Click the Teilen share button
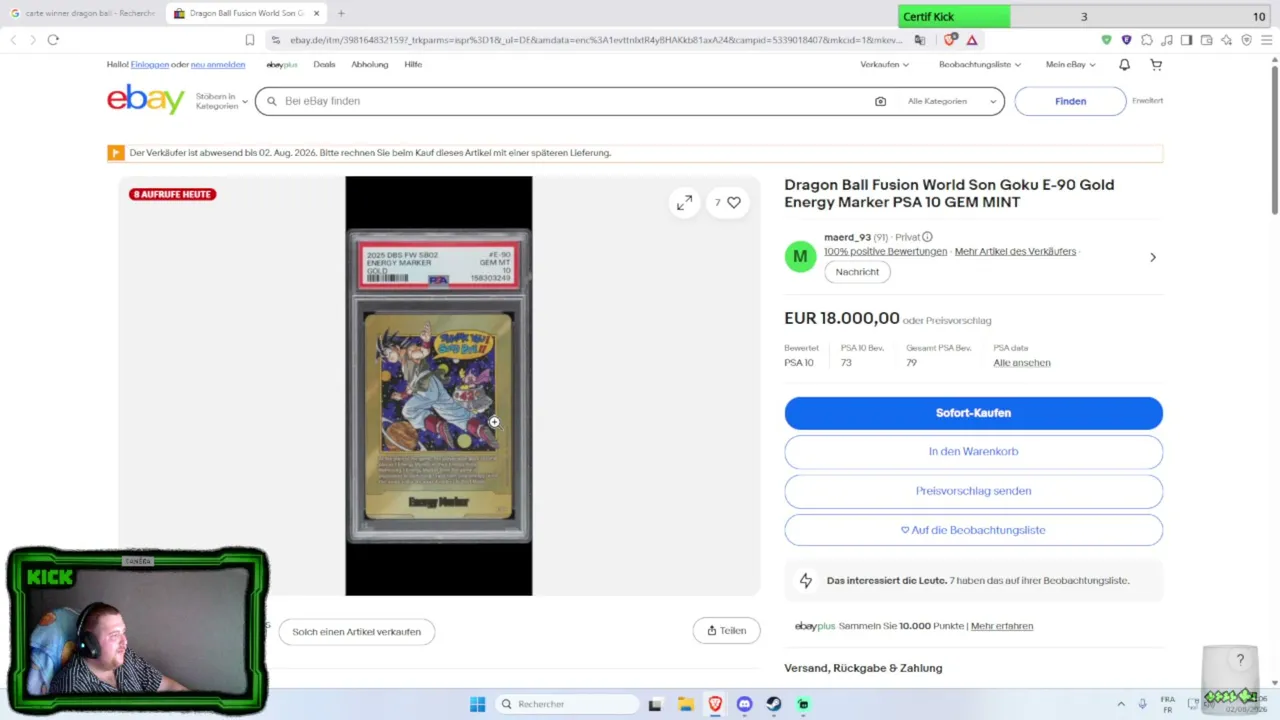The width and height of the screenshot is (1280, 720). tap(726, 631)
